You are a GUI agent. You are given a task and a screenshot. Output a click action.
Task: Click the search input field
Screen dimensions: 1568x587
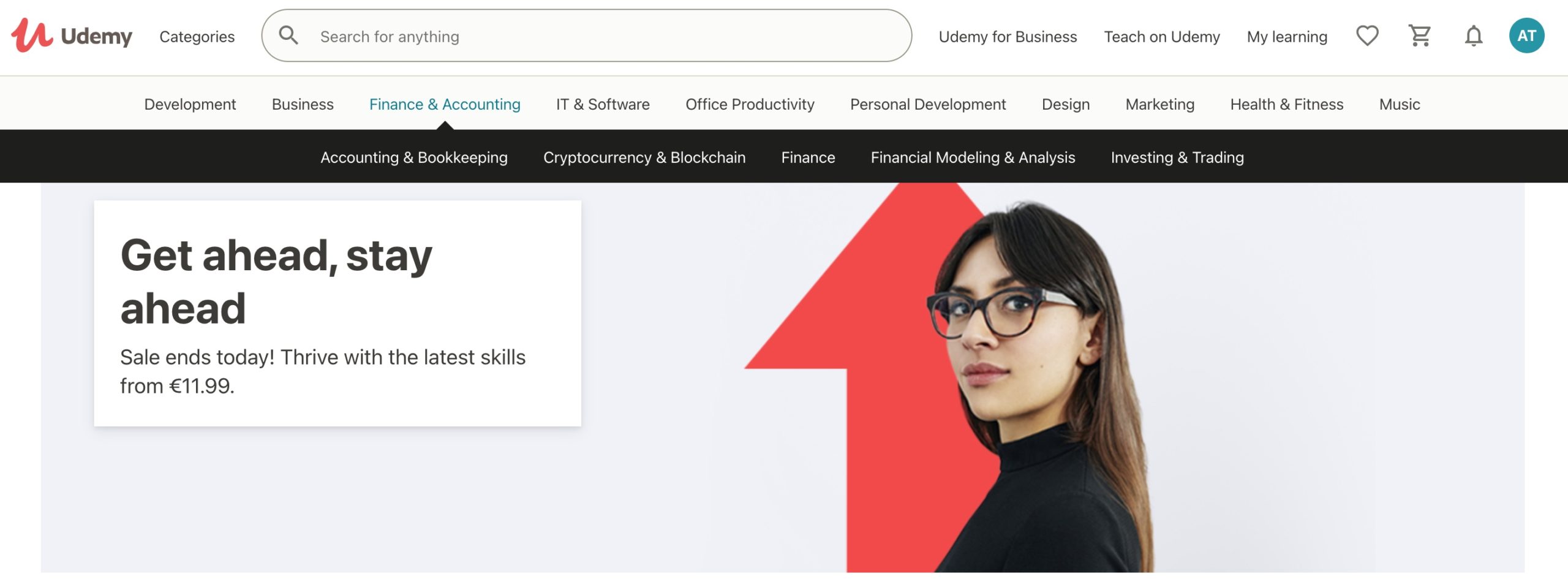551,36
